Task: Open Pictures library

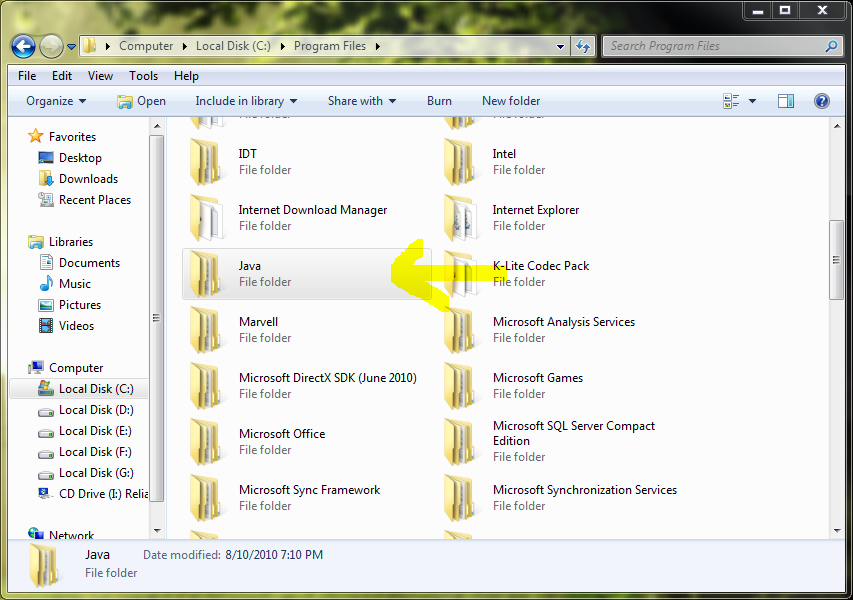Action: [x=79, y=305]
